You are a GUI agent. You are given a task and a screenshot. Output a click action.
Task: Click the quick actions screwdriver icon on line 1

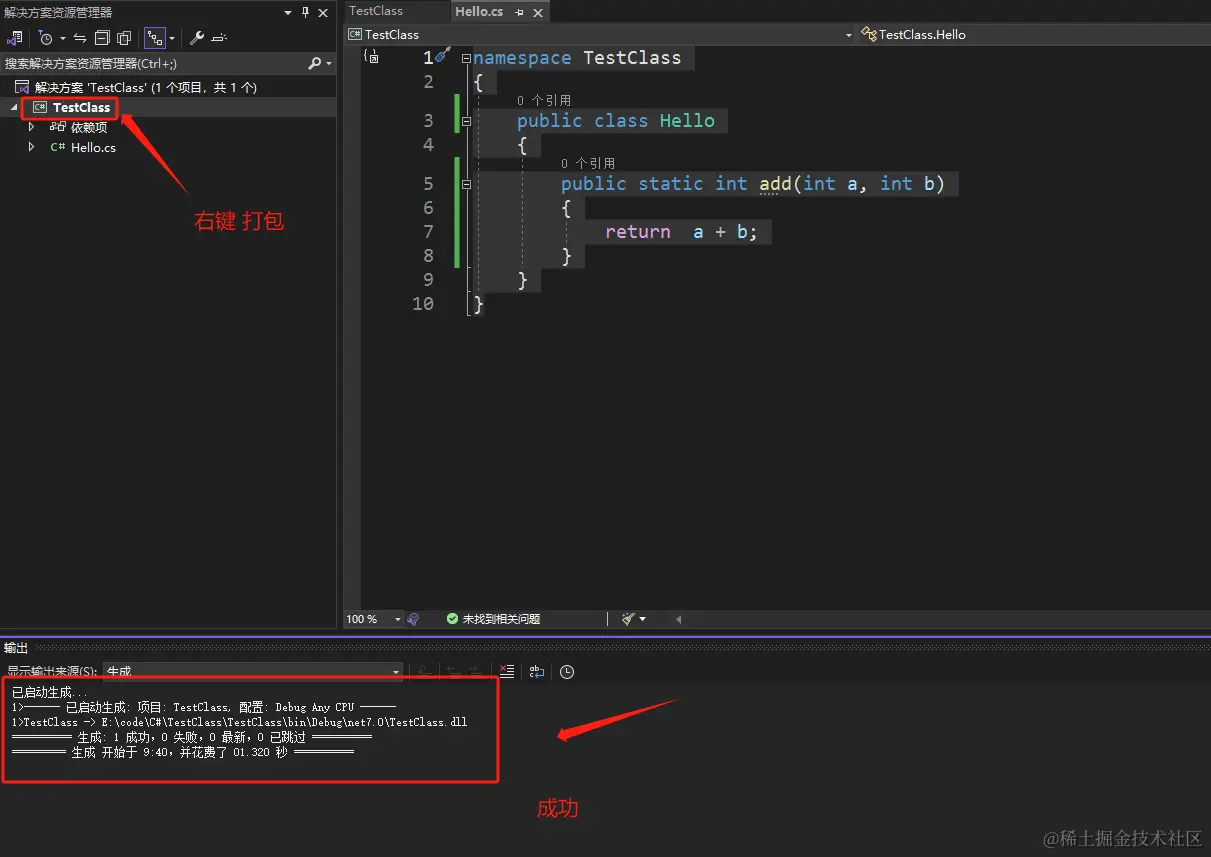(x=442, y=56)
